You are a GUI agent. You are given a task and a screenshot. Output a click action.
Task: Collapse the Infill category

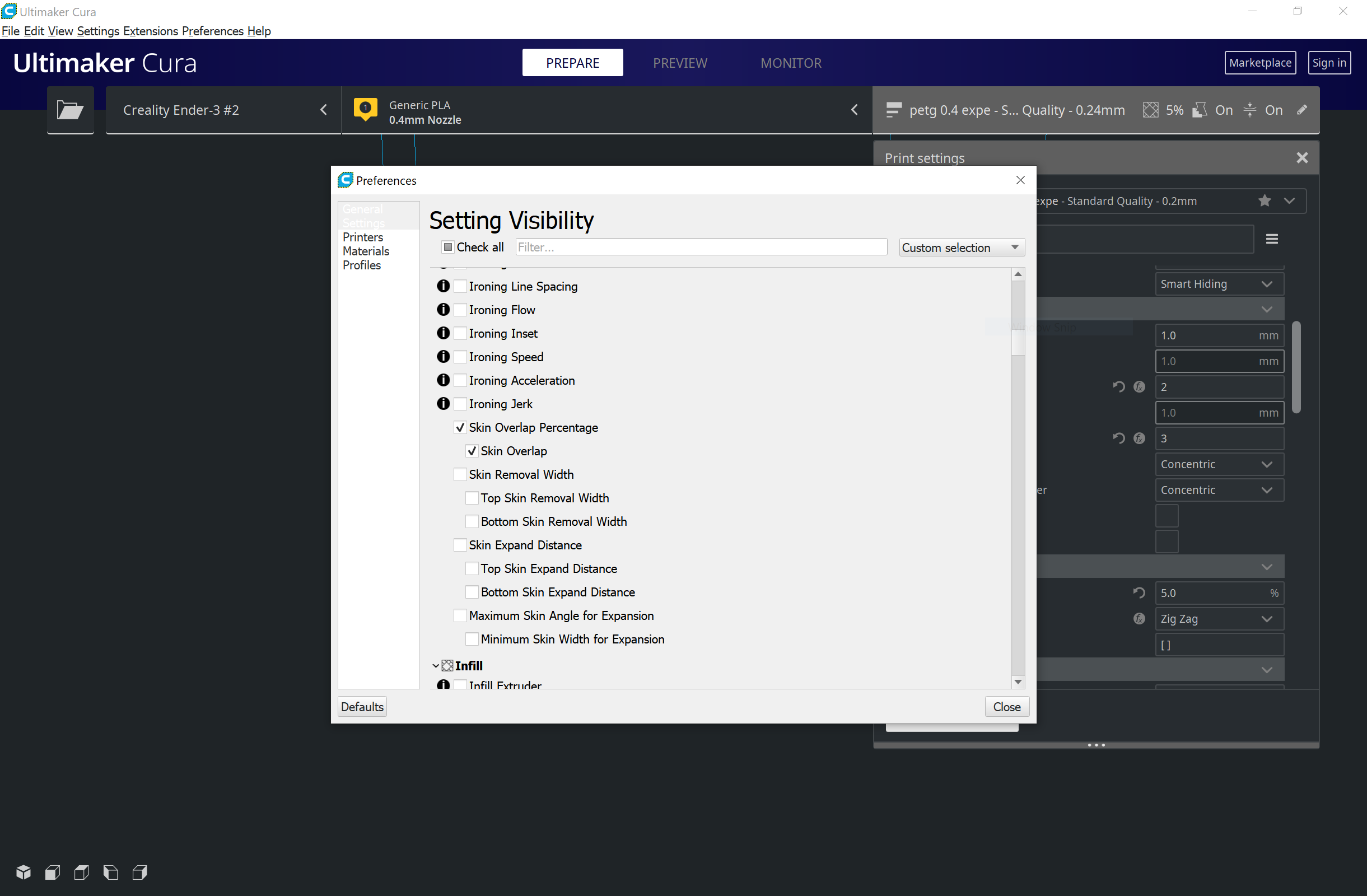click(x=435, y=666)
